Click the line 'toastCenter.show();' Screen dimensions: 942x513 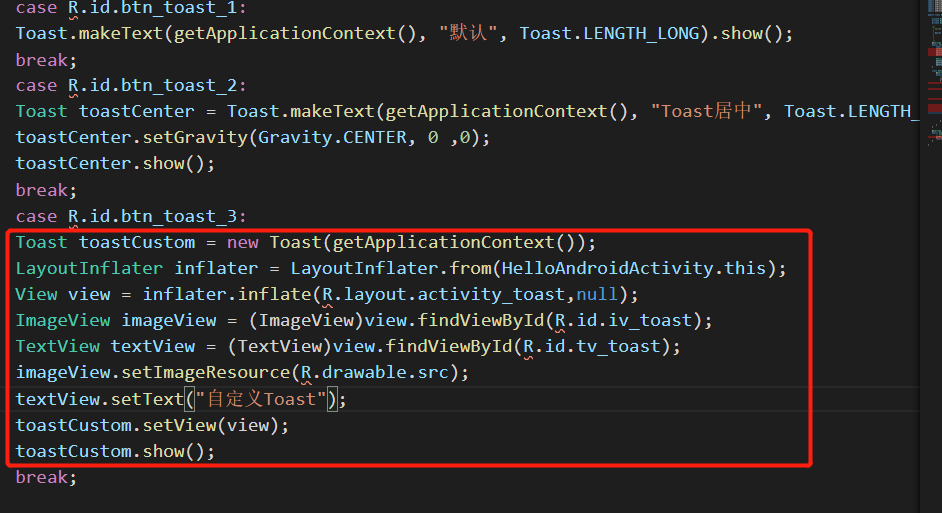(x=115, y=164)
